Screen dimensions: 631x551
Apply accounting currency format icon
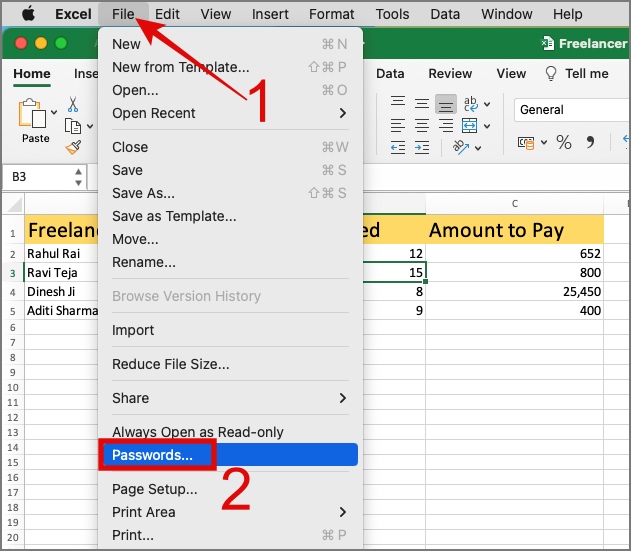click(x=526, y=142)
